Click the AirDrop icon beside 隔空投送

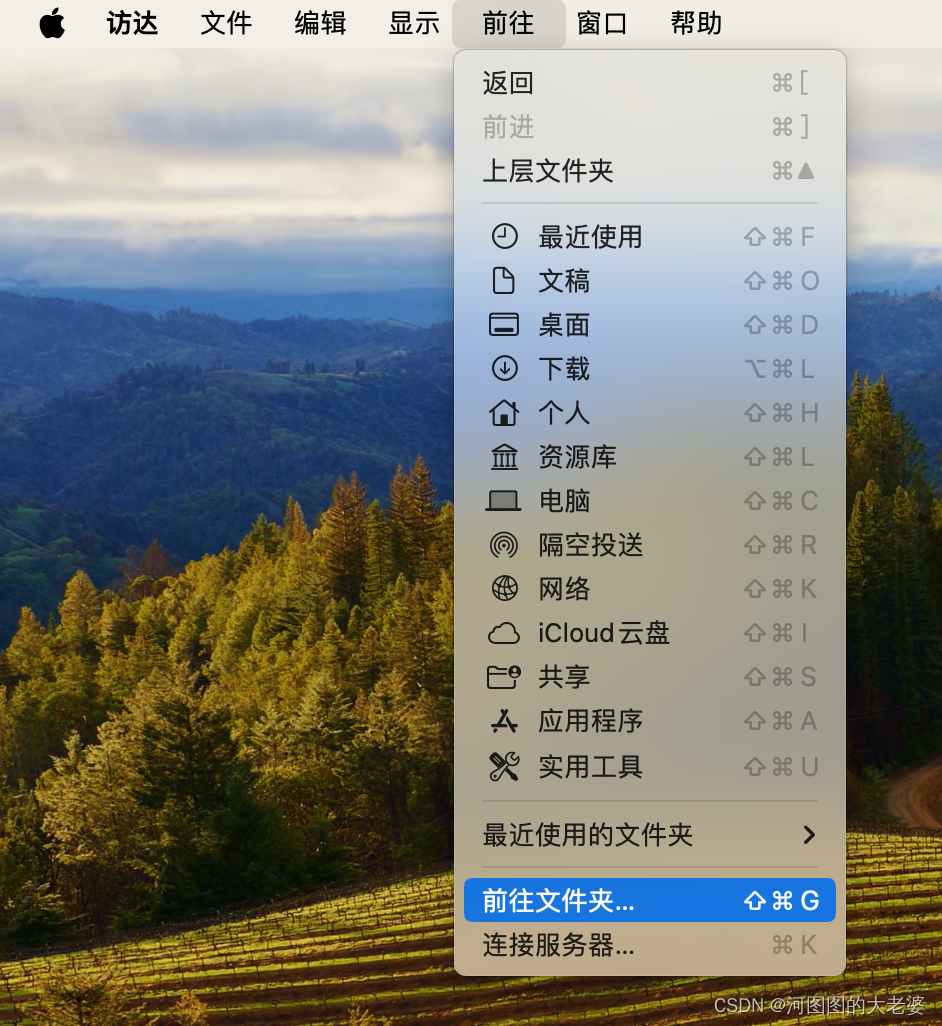504,545
